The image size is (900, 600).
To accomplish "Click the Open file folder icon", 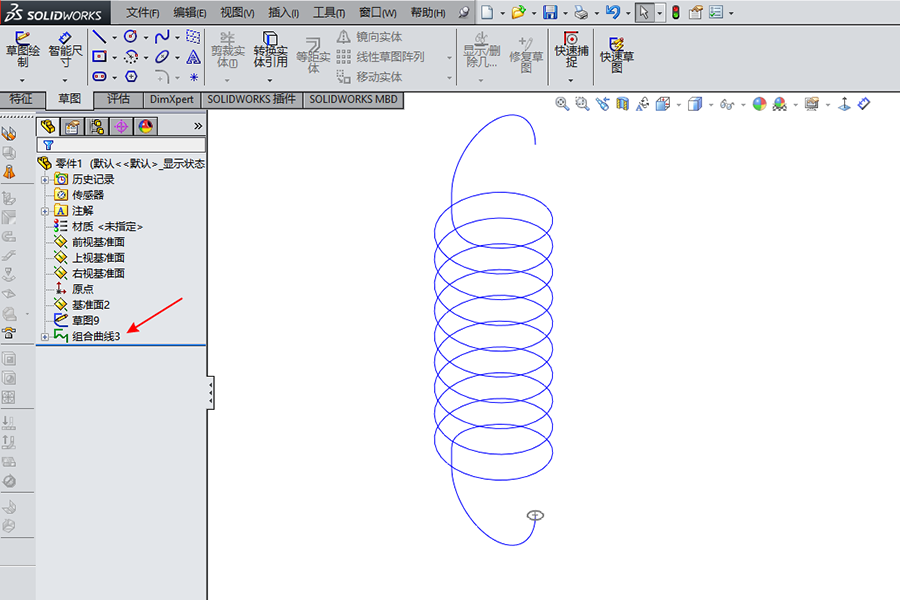I will [518, 12].
